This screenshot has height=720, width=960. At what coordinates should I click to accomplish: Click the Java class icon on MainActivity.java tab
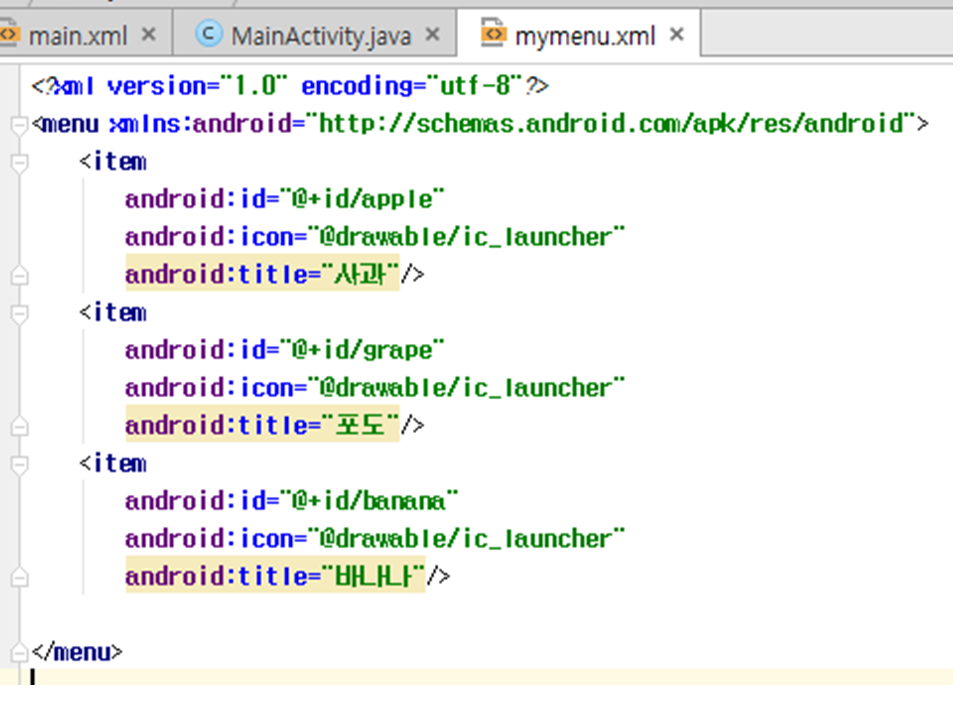click(208, 34)
